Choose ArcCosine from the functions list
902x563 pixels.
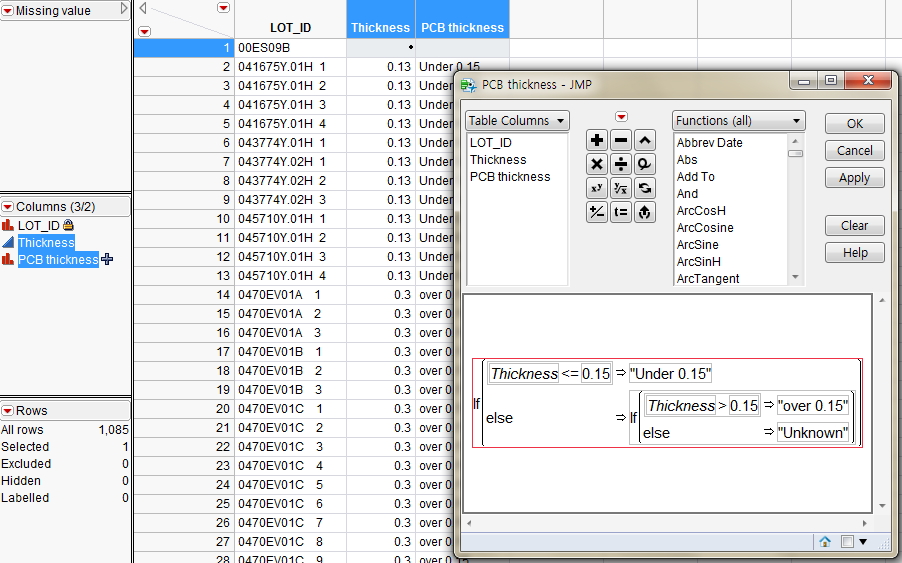(705, 228)
